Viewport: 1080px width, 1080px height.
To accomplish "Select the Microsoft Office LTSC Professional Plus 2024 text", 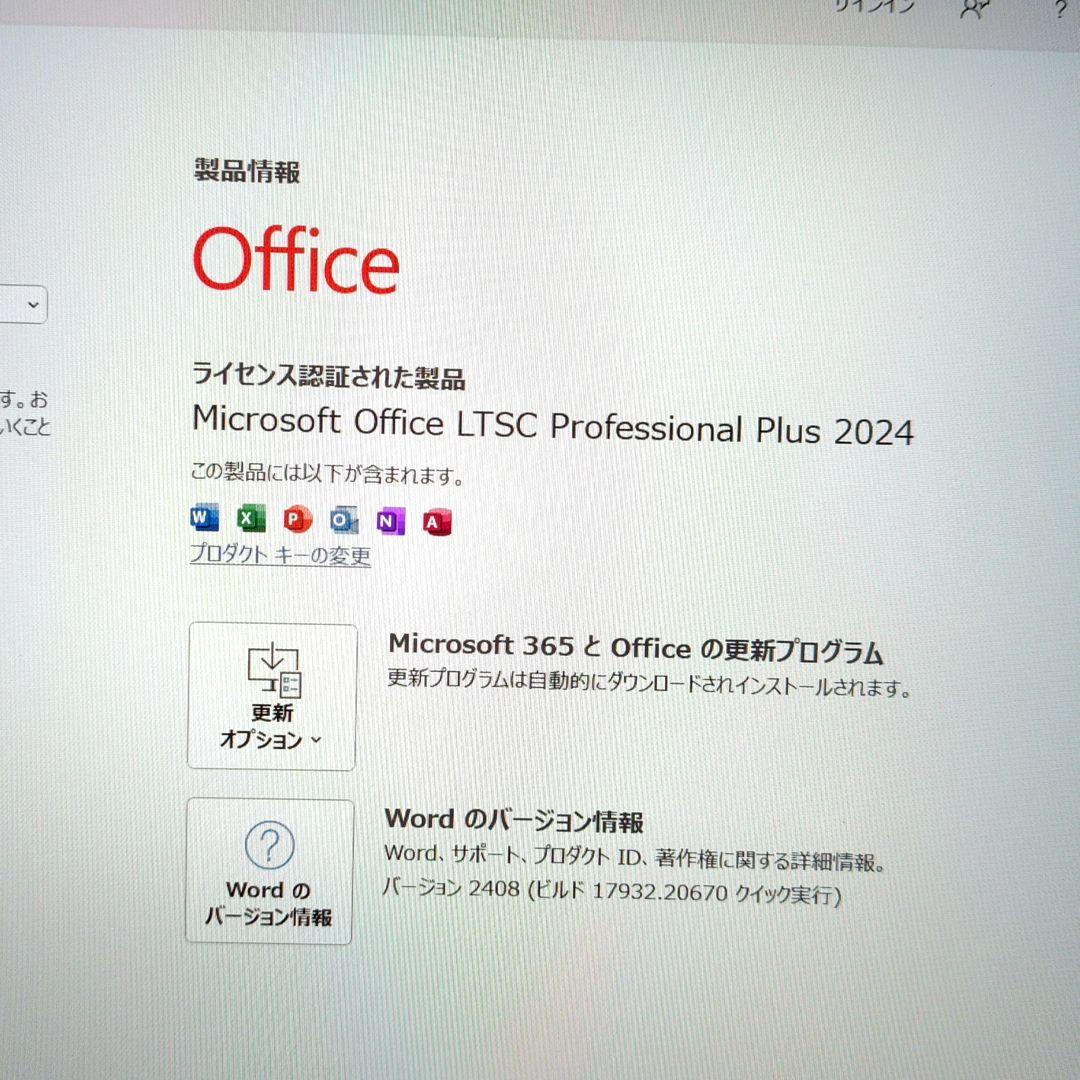I will click(x=552, y=426).
